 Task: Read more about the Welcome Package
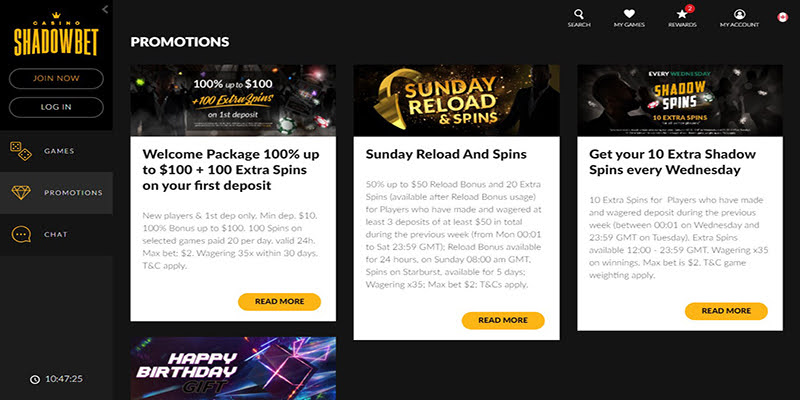[279, 301]
